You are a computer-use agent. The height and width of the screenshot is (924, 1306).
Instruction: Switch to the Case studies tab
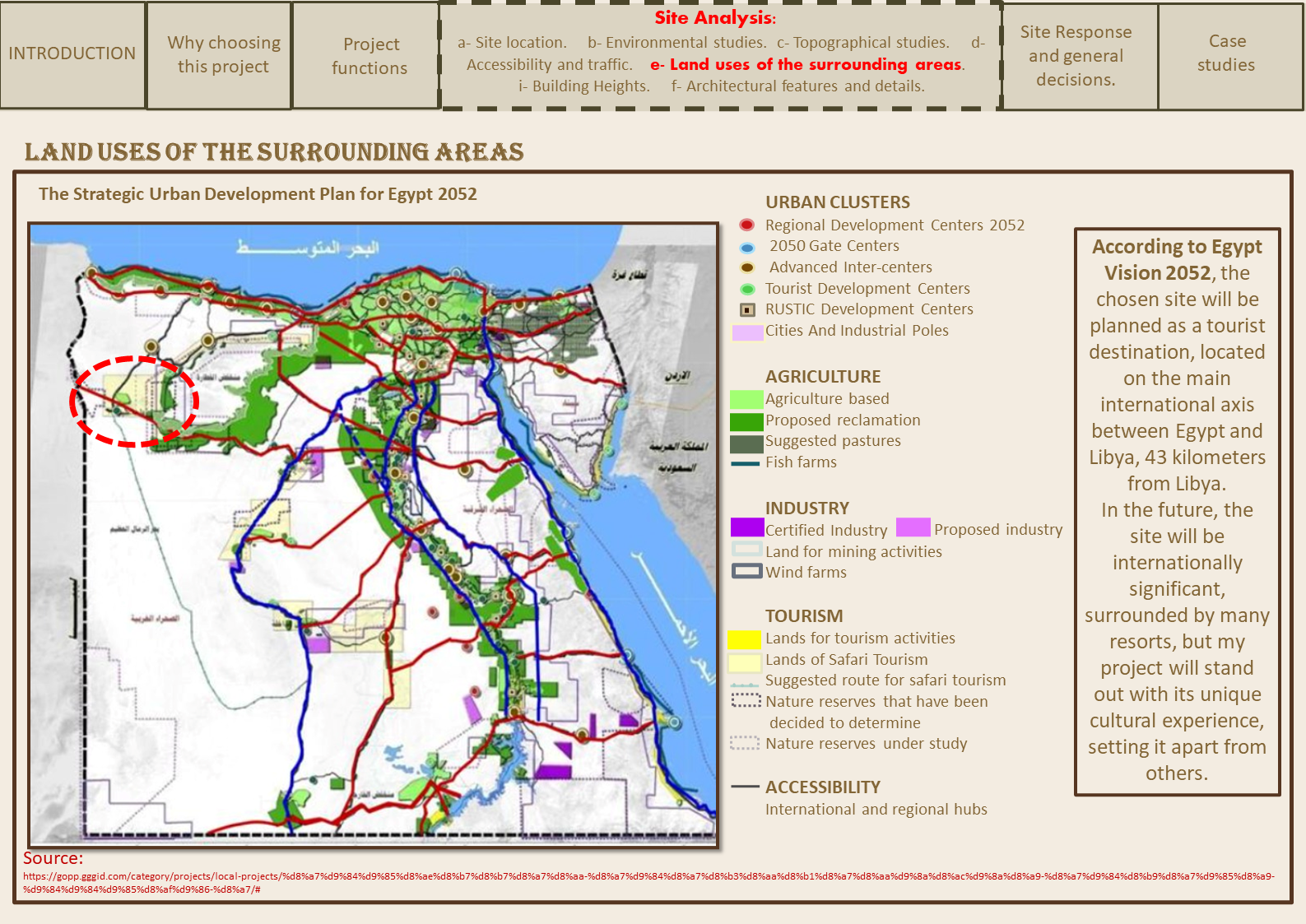[x=1226, y=54]
